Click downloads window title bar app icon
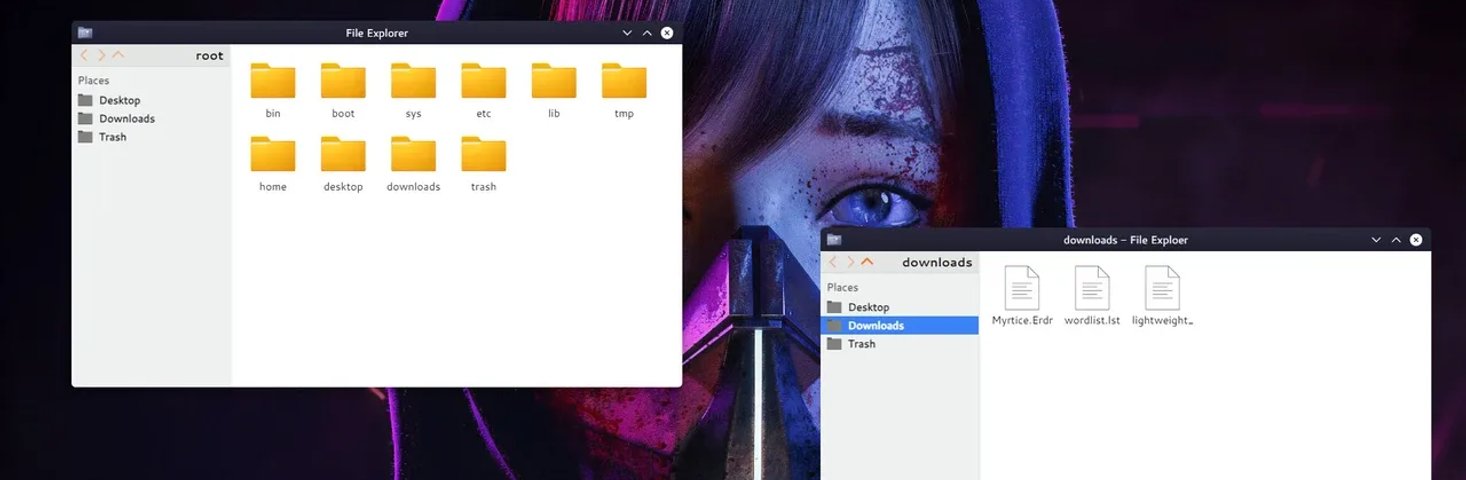The width and height of the screenshot is (1466, 480). pos(834,240)
